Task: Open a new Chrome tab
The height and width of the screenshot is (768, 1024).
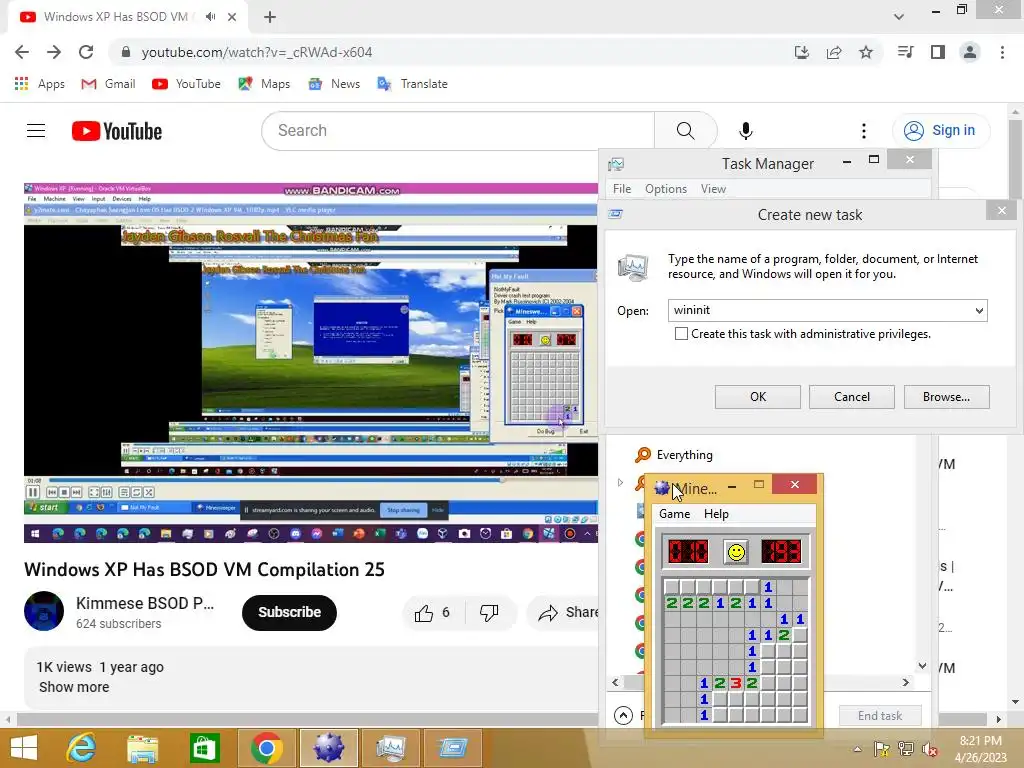Action: (x=270, y=17)
